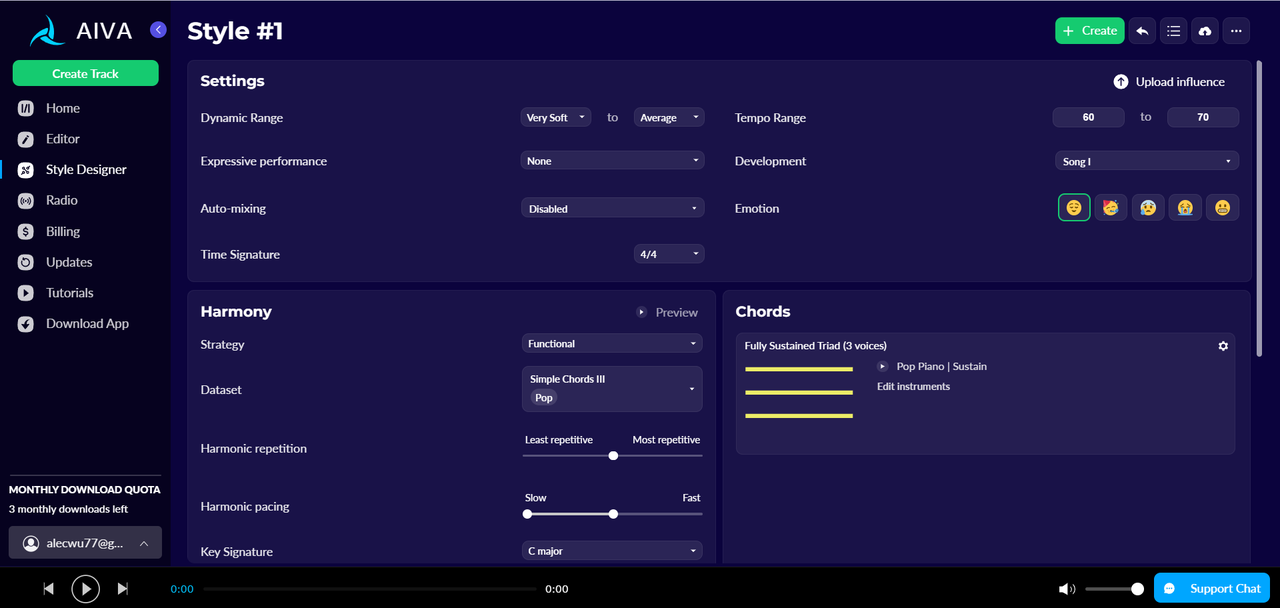Click the Radio sidebar icon

coord(26,201)
